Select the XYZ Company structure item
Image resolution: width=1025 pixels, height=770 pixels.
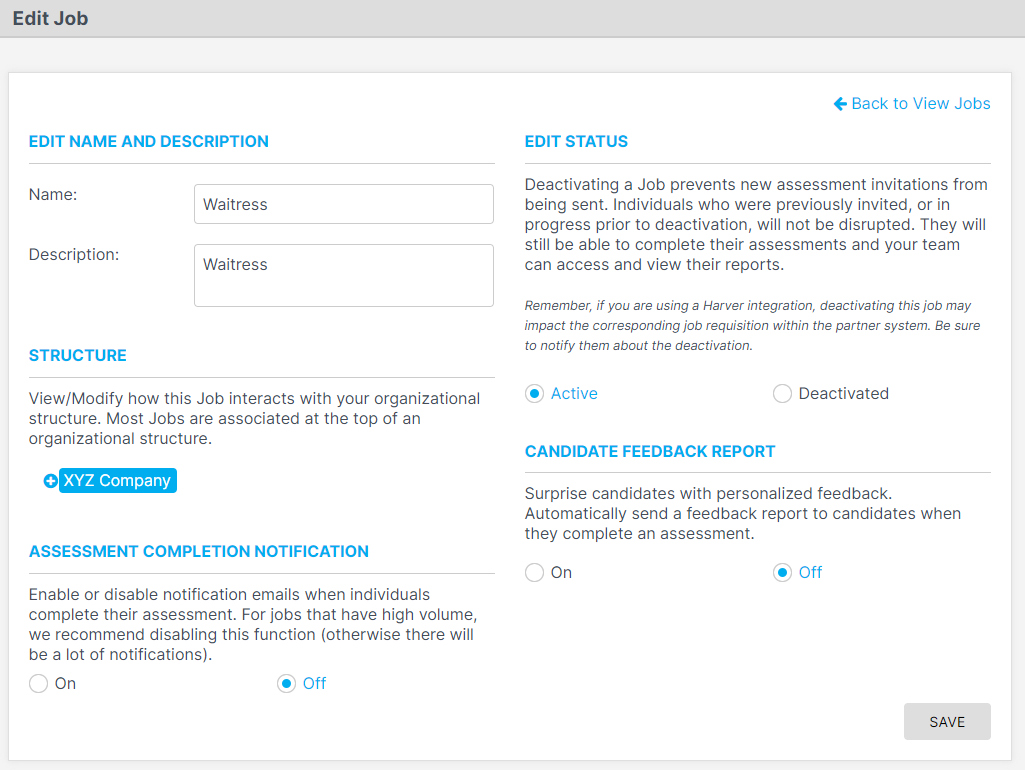tap(118, 480)
